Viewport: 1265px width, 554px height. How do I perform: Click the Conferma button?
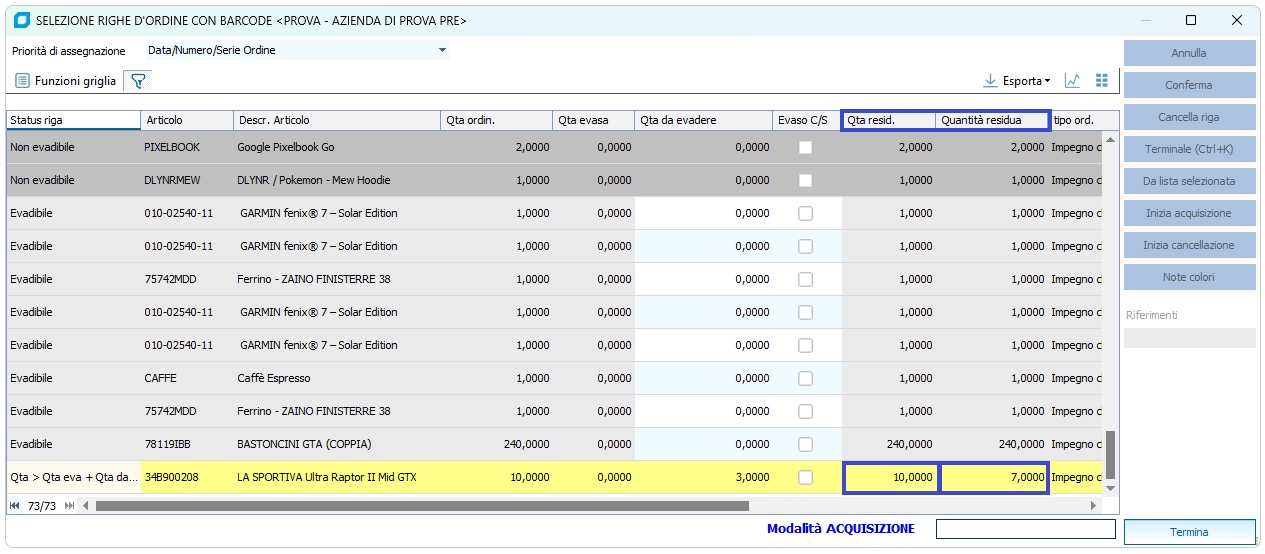pos(1189,85)
